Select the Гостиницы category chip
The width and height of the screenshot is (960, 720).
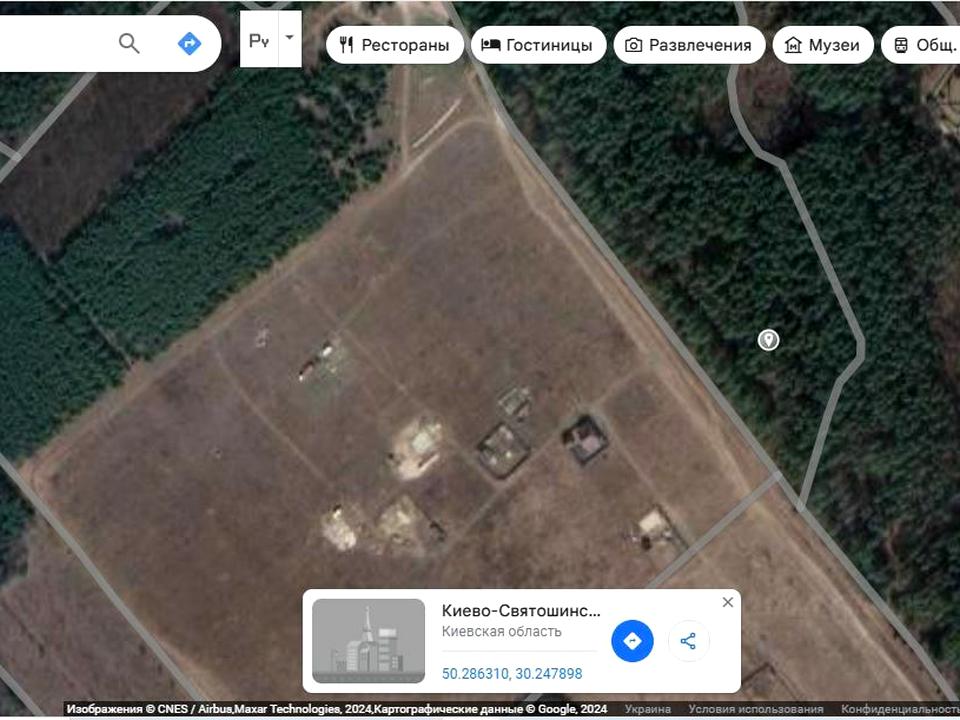click(x=538, y=45)
